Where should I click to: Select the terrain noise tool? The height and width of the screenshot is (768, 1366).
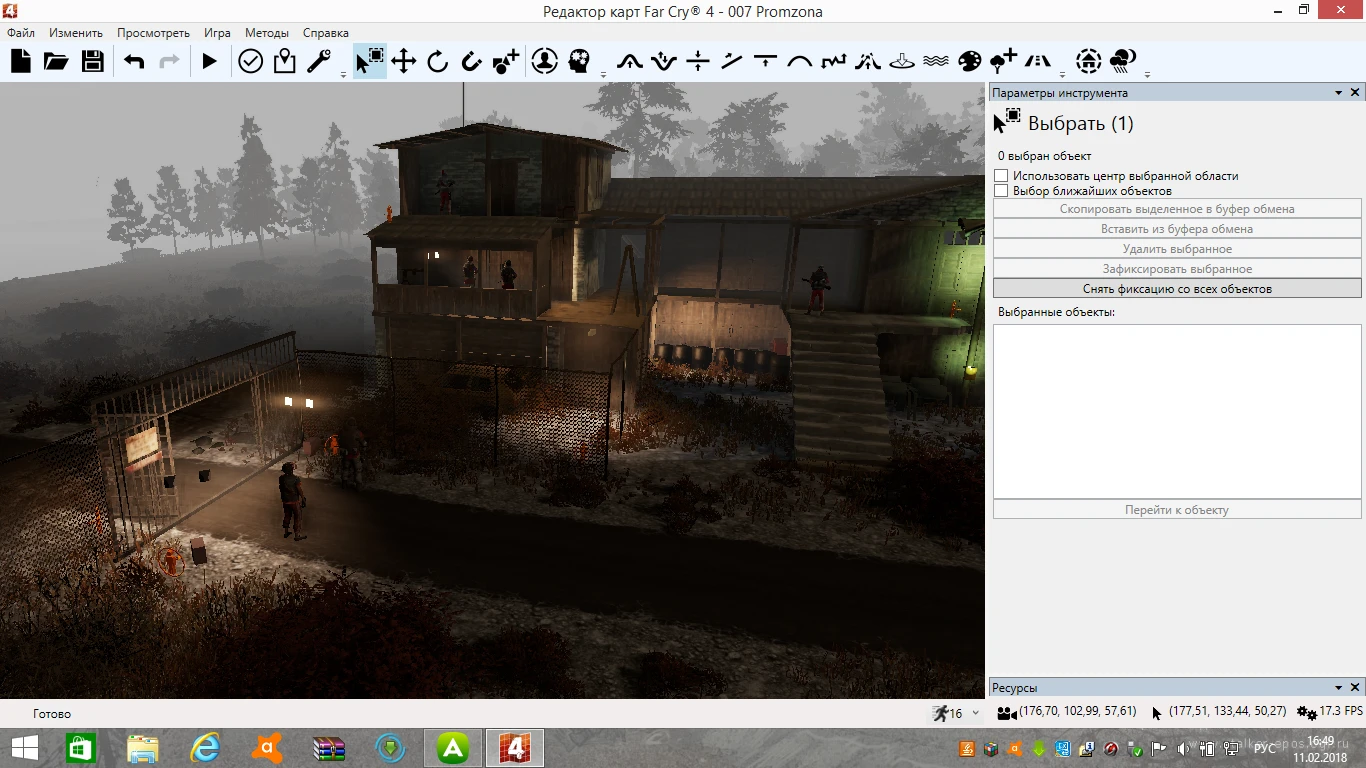point(834,62)
